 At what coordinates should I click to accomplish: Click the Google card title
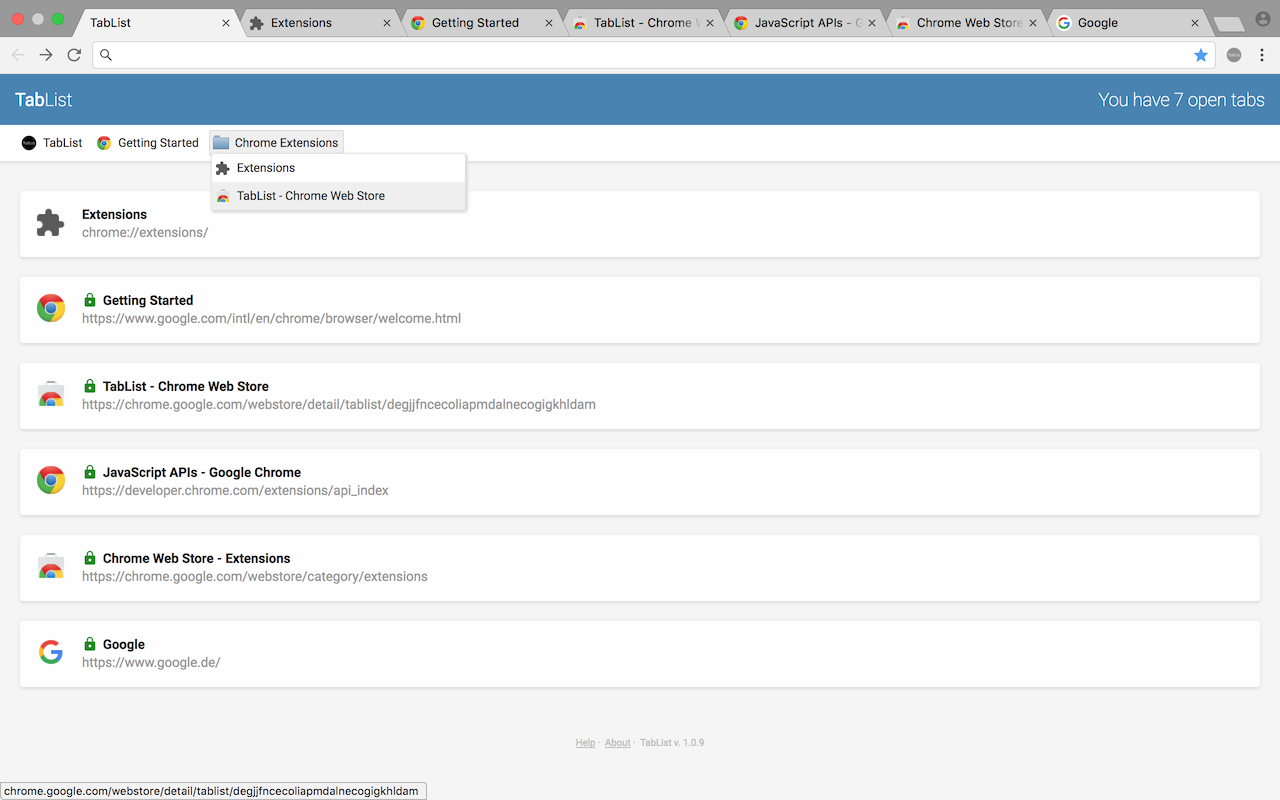[124, 644]
